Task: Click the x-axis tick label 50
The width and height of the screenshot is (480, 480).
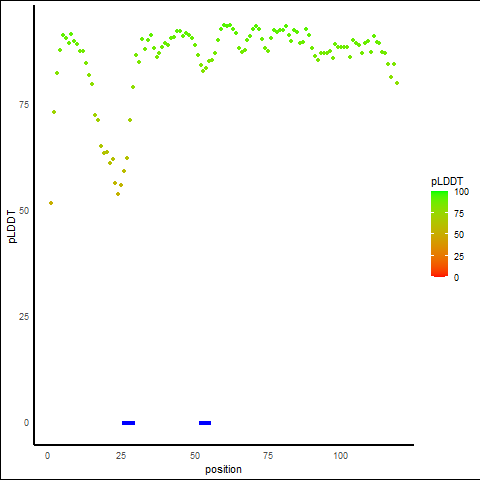Action: click(195, 456)
